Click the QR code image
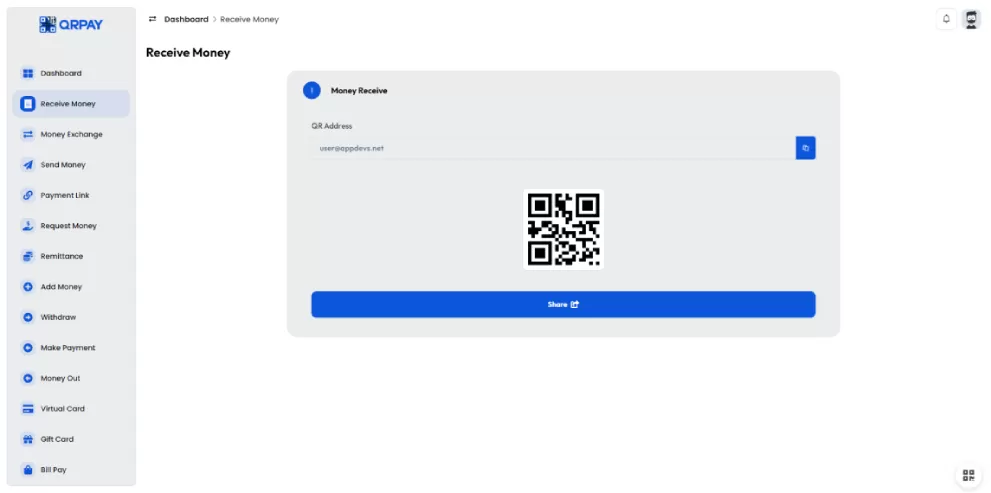Image resolution: width=991 pixels, height=493 pixels. [x=563, y=229]
